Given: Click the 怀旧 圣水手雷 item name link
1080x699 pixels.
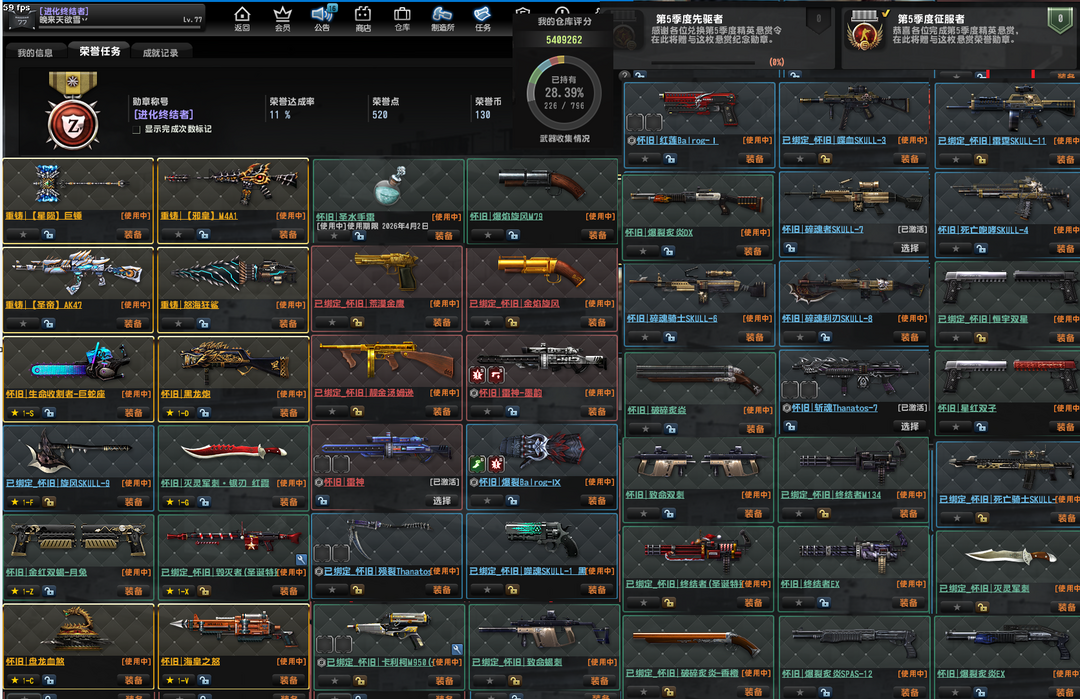Looking at the screenshot, I should [346, 216].
